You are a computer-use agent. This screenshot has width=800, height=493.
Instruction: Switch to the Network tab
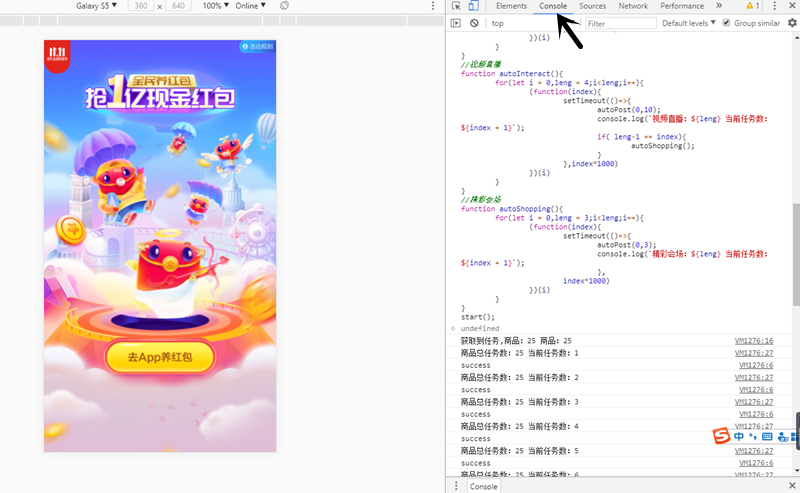point(633,6)
